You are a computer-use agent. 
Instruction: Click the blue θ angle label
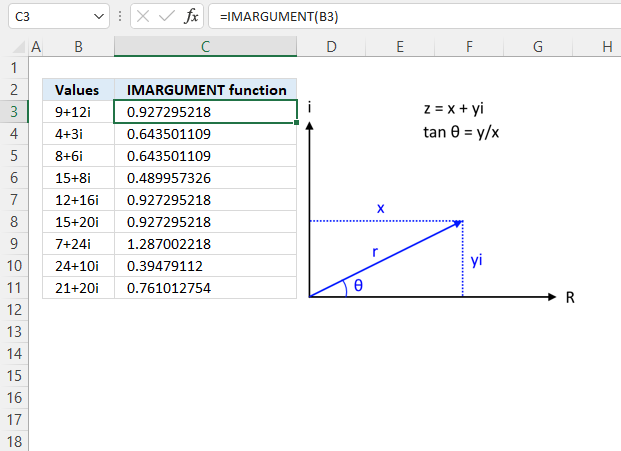point(358,285)
